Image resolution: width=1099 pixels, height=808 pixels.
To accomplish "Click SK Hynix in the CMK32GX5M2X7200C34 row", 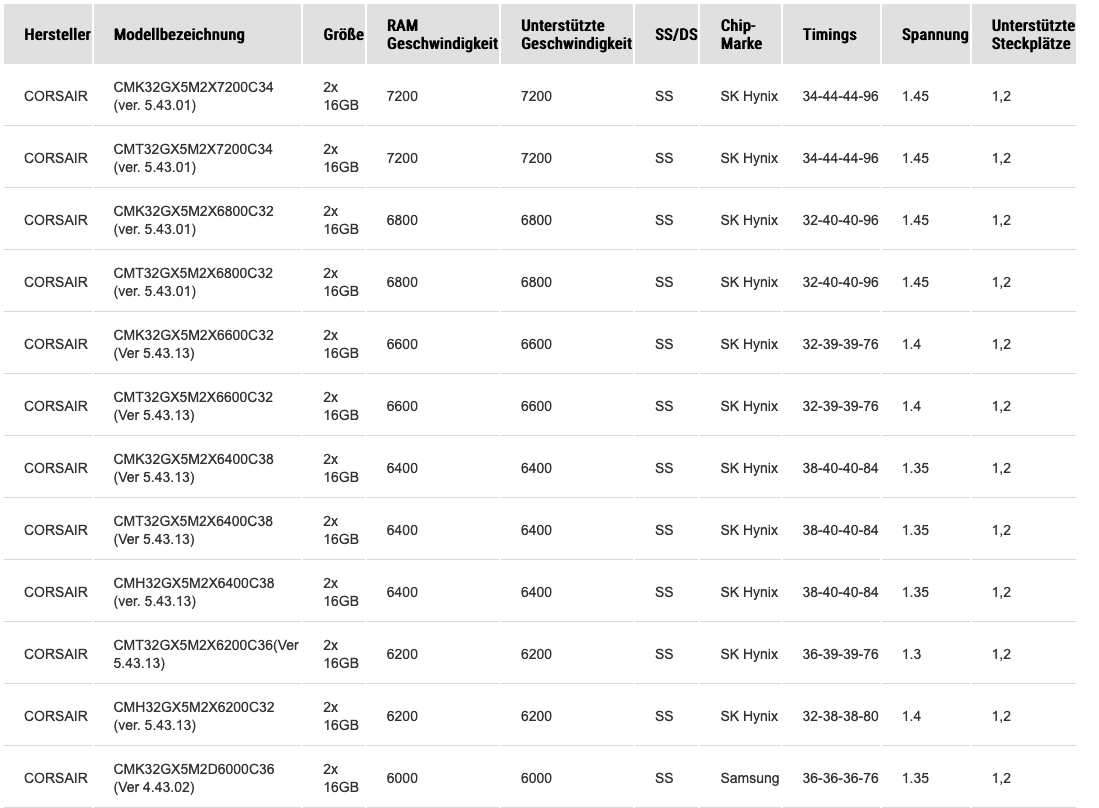I will pyautogui.click(x=749, y=96).
